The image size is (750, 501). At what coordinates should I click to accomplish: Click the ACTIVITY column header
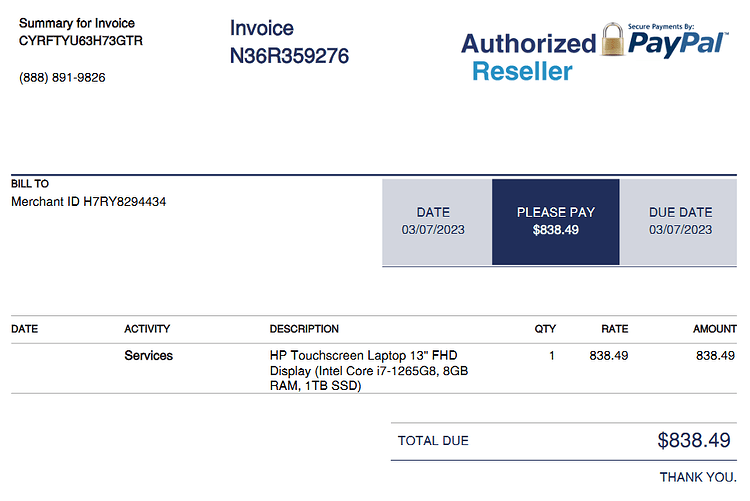[x=147, y=329]
